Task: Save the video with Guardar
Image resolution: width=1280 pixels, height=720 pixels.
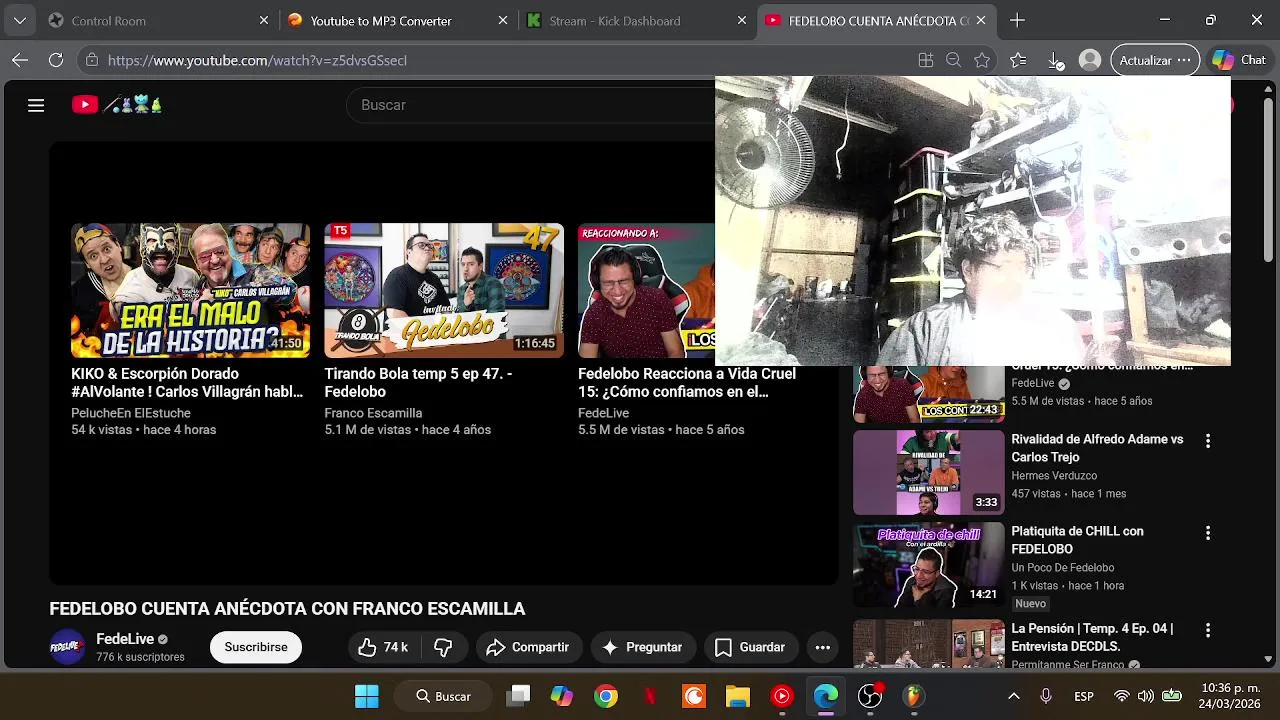Action: coord(751,647)
